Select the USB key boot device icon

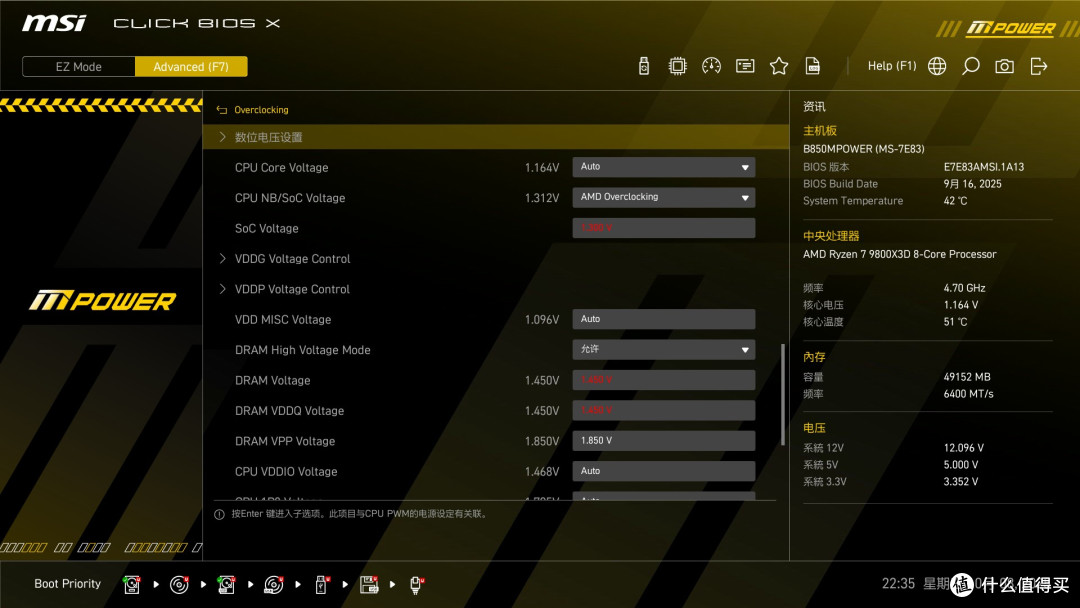321,585
